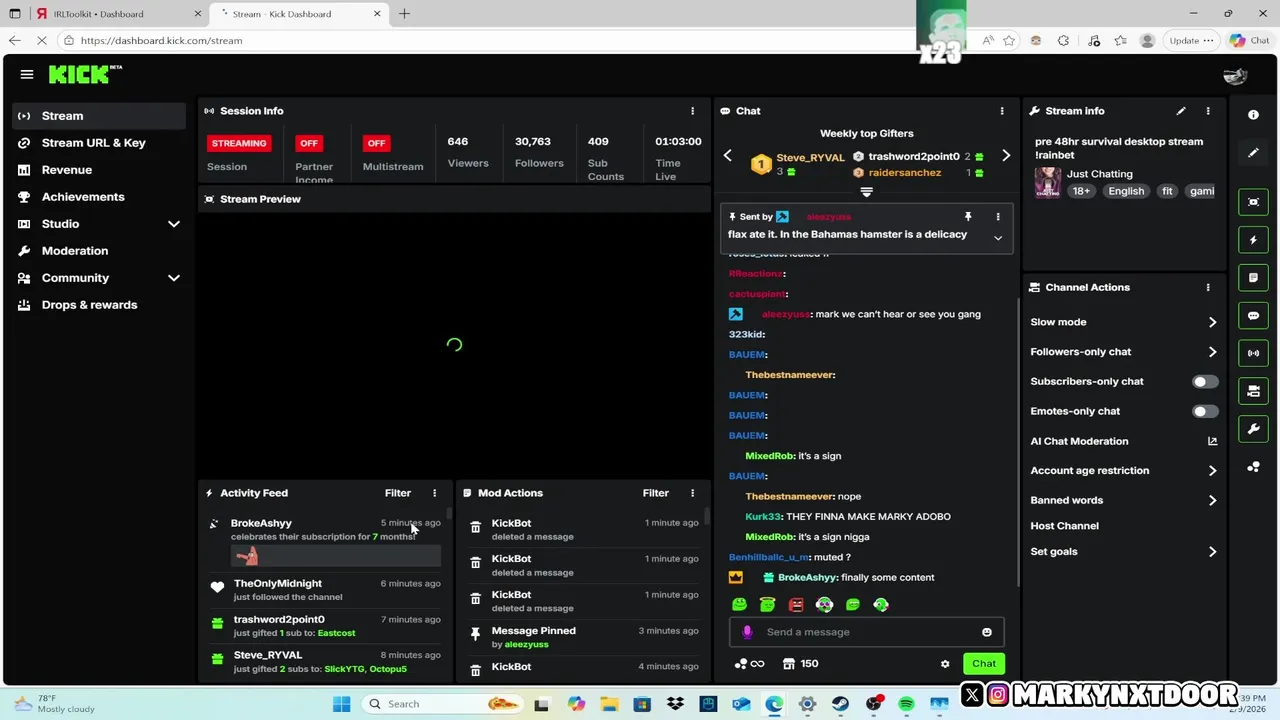Open chat settings gear icon
Viewport: 1280px width, 720px height.
click(x=945, y=664)
